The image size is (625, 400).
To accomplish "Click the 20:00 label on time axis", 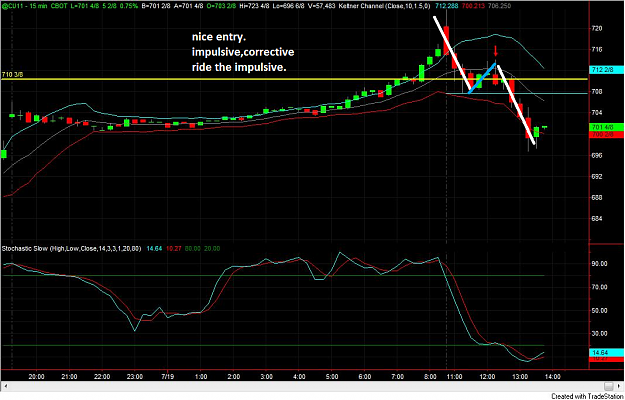I will coord(37,376).
